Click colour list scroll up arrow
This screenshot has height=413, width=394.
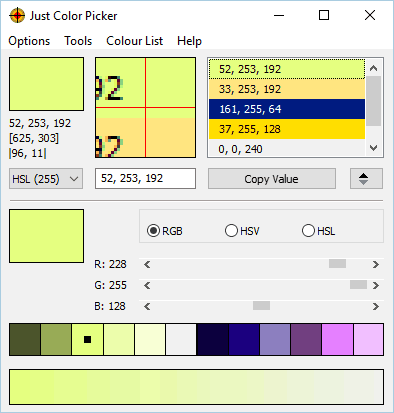[x=373, y=68]
